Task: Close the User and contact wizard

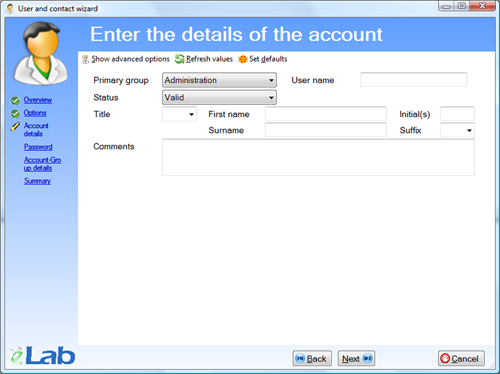Action: [x=482, y=6]
